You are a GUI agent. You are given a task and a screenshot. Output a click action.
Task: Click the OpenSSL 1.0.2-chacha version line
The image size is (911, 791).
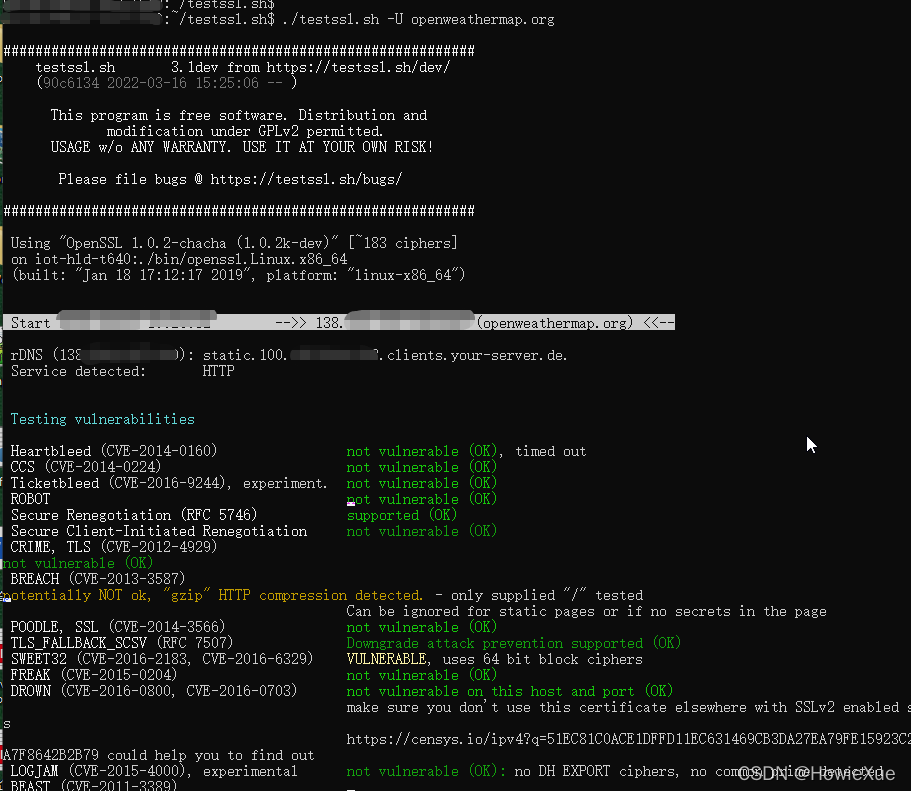point(234,243)
